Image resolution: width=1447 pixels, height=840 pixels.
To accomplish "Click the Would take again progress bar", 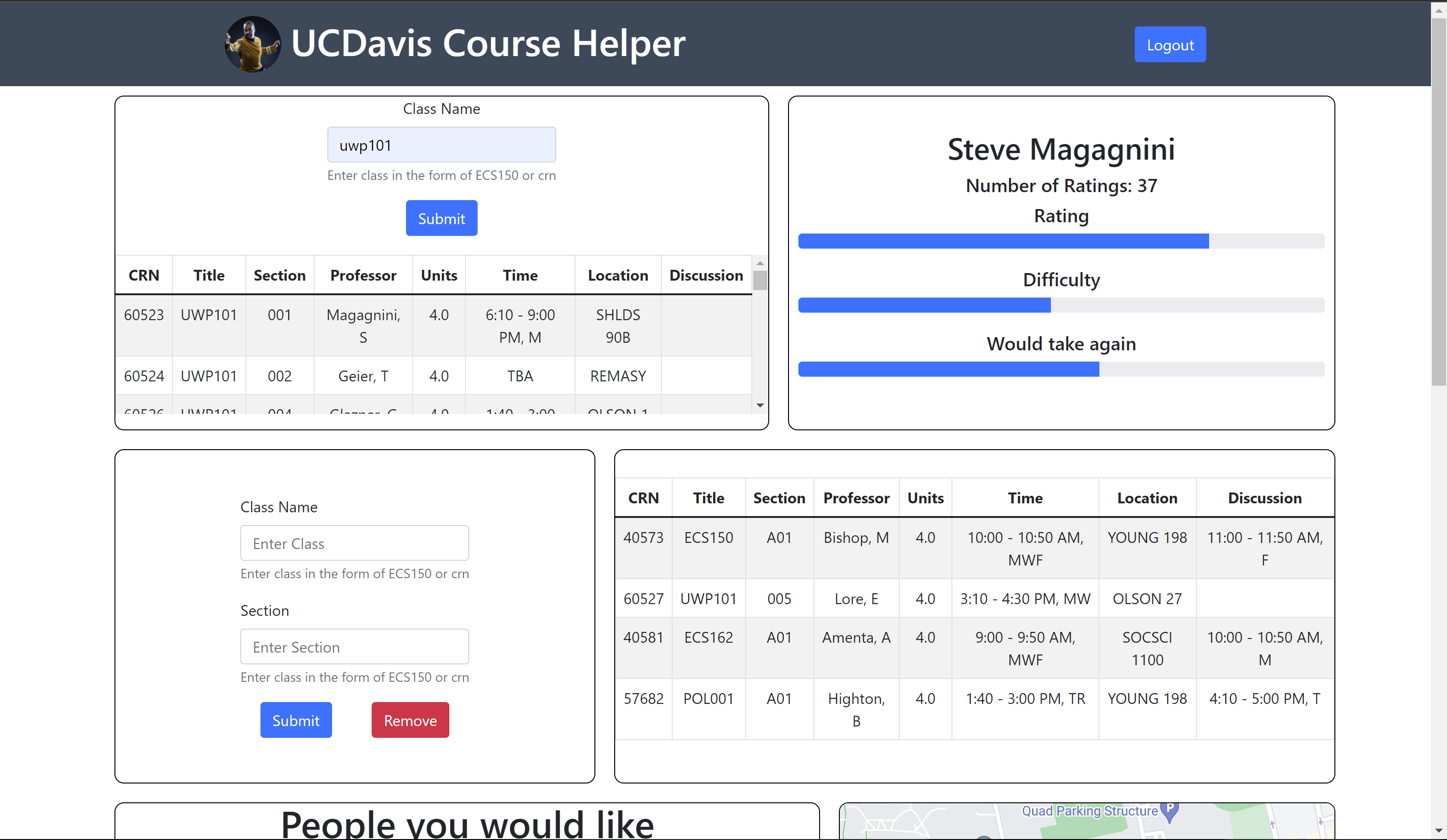I will coord(1061,369).
